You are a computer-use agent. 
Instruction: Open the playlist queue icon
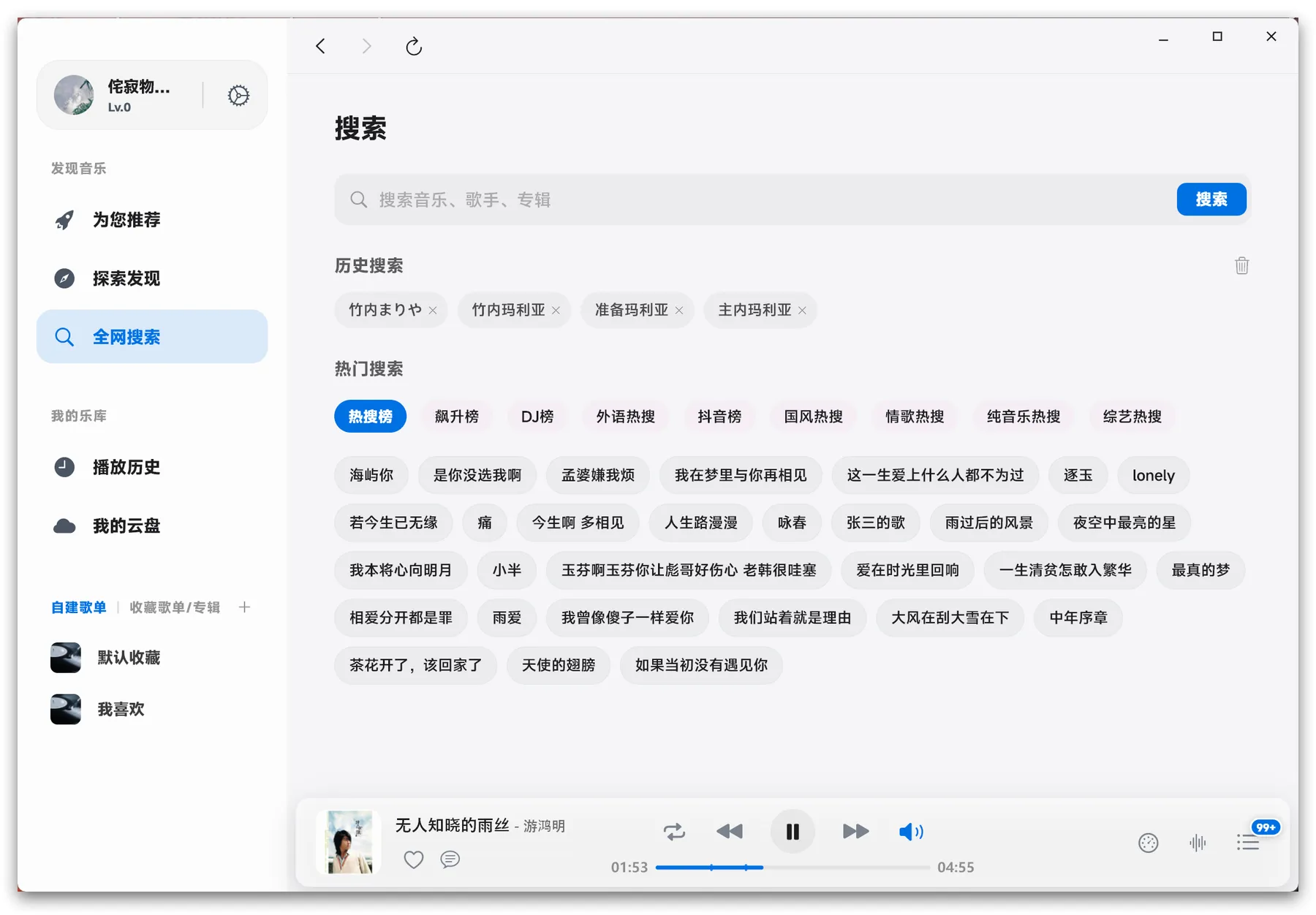pyautogui.click(x=1248, y=843)
